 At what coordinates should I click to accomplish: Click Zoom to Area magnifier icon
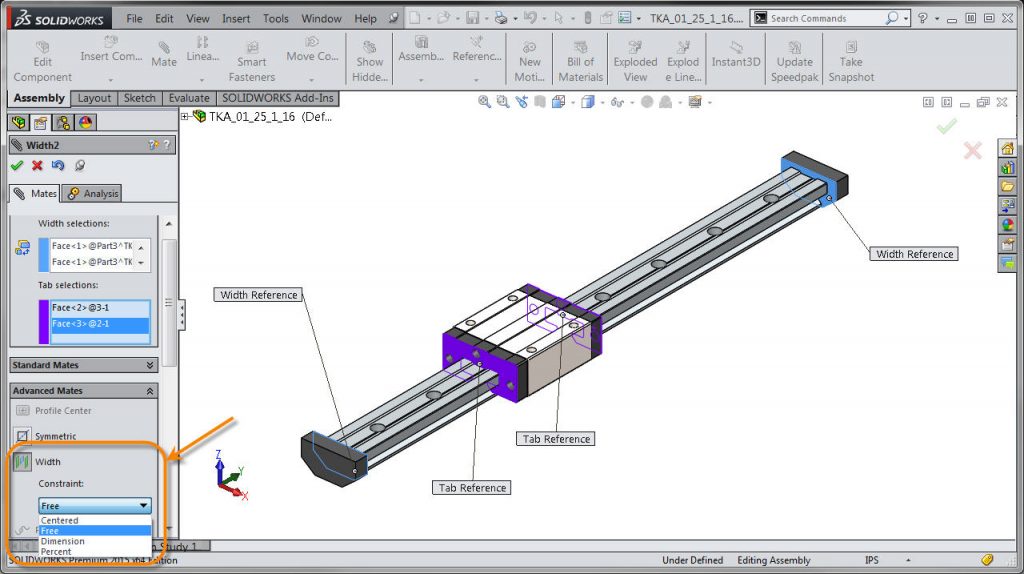tap(502, 102)
